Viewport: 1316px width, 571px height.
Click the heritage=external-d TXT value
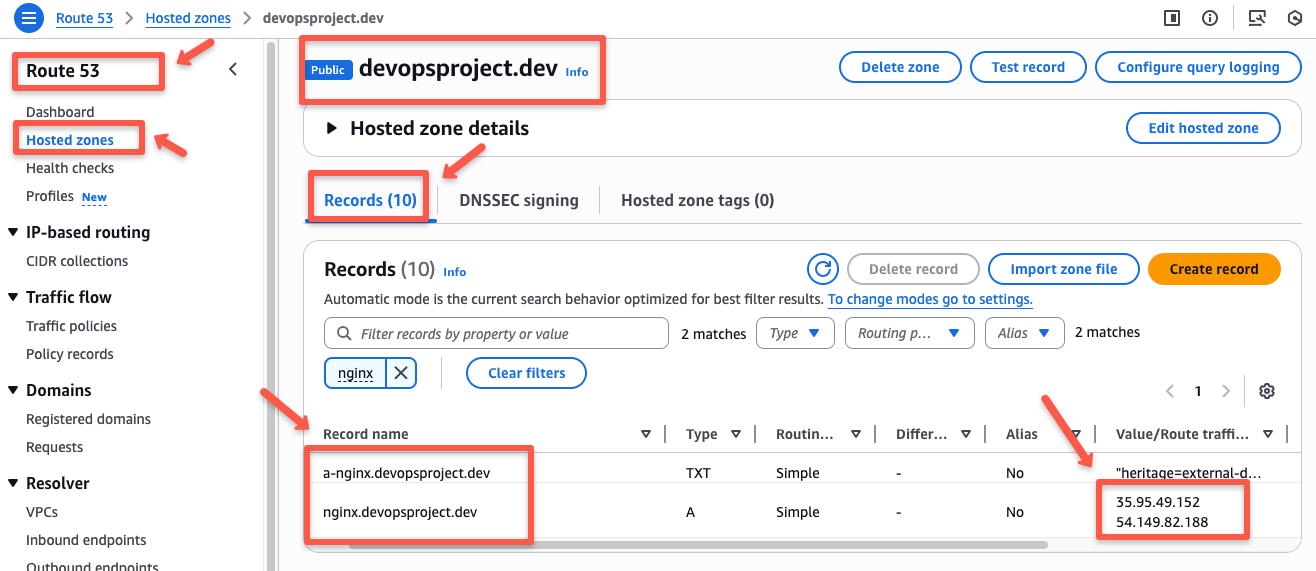[1189, 473]
